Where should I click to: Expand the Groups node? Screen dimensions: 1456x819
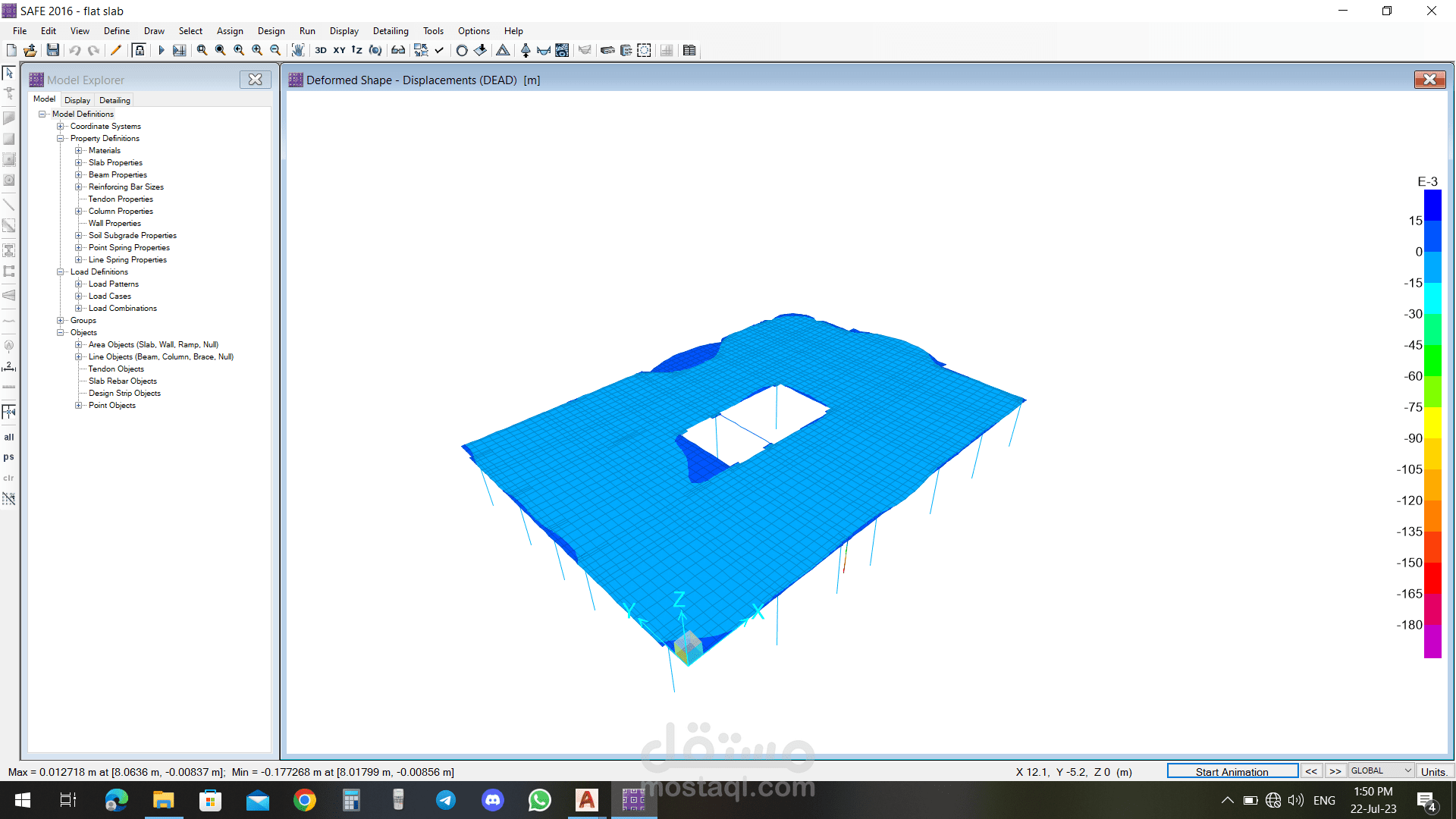point(61,320)
